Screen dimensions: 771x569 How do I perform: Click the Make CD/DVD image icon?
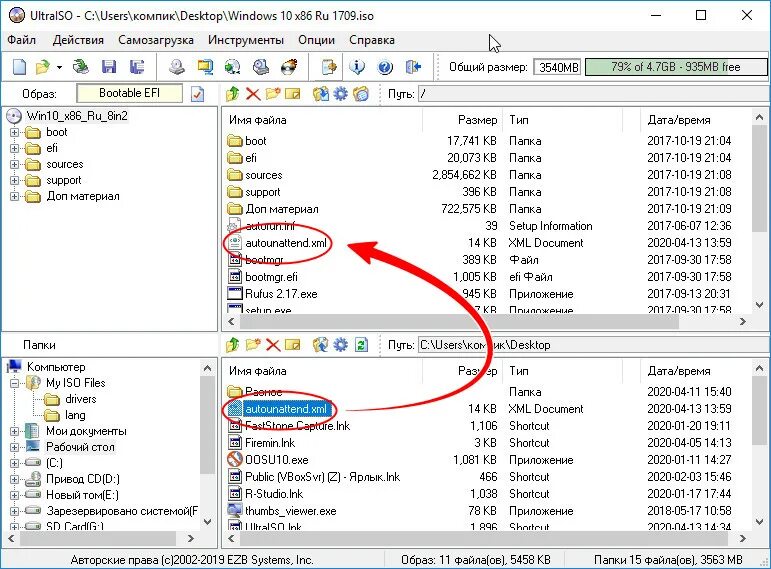(177, 67)
